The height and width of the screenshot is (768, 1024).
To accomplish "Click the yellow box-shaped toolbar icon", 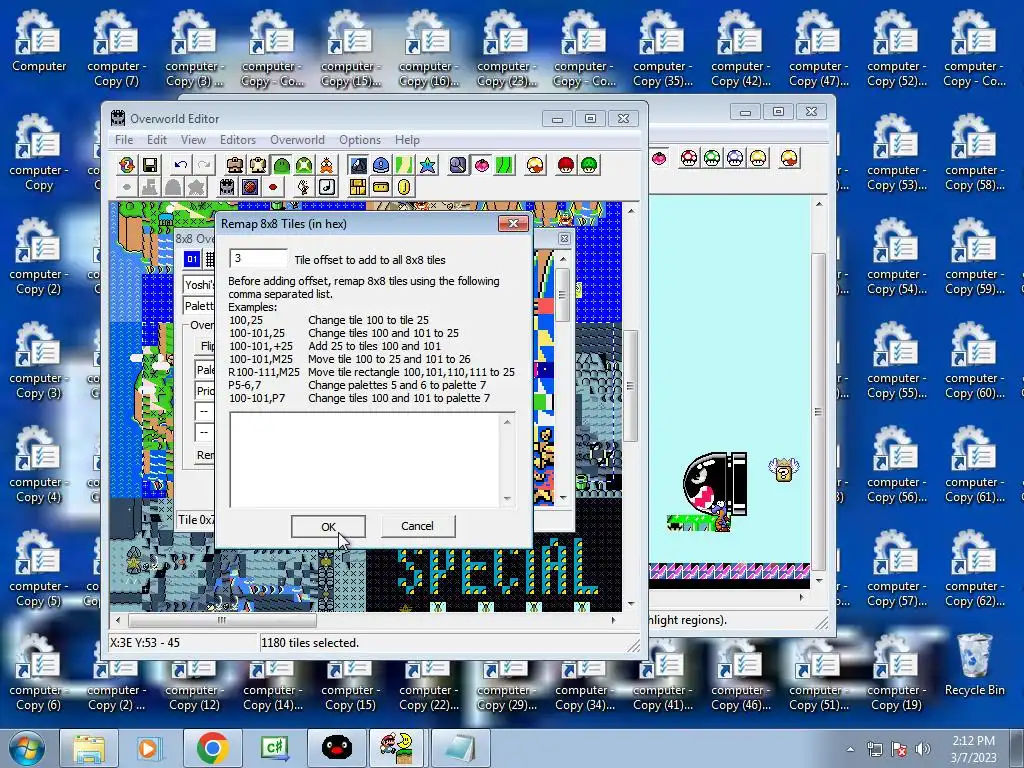I will pyautogui.click(x=381, y=187).
